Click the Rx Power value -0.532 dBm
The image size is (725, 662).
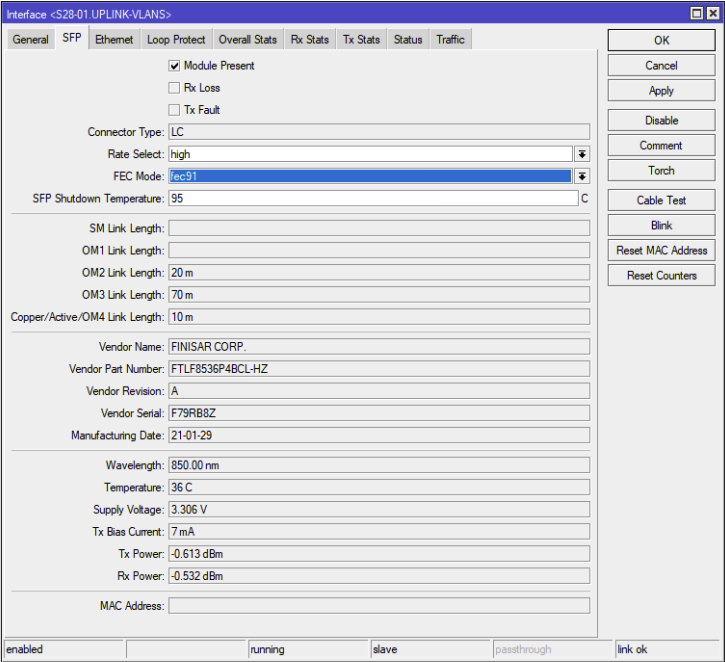pyautogui.click(x=379, y=576)
